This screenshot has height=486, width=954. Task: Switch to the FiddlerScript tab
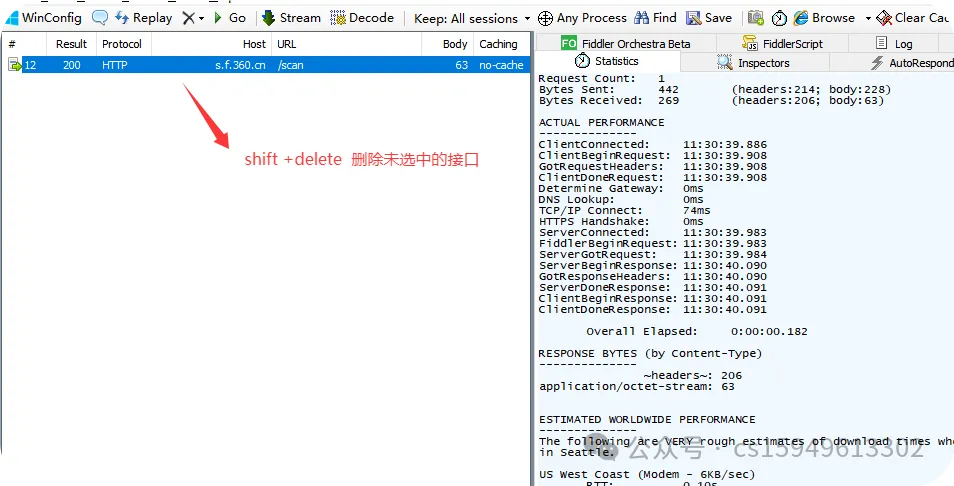[782, 44]
